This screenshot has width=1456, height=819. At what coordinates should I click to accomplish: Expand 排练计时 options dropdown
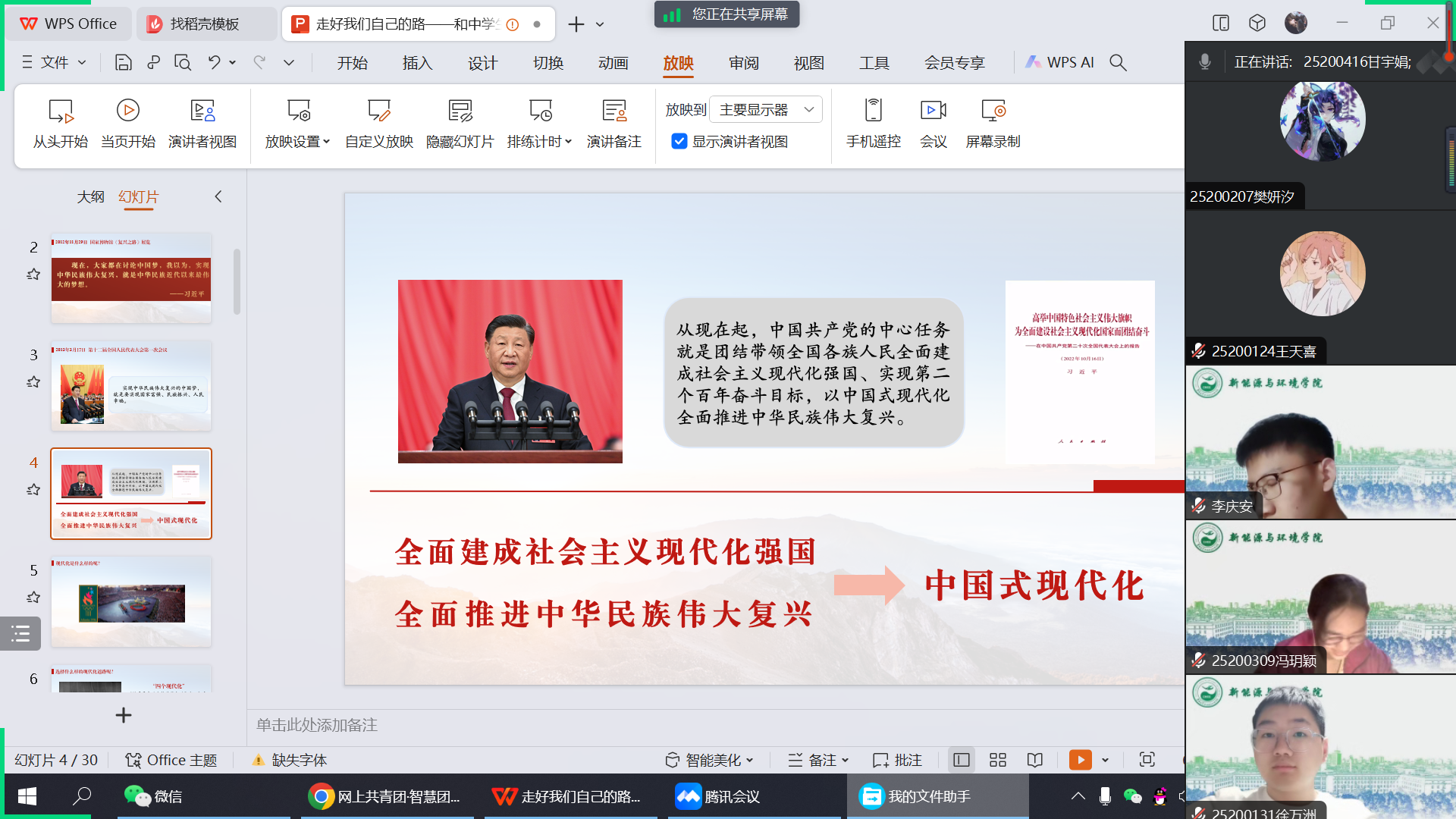pyautogui.click(x=569, y=142)
